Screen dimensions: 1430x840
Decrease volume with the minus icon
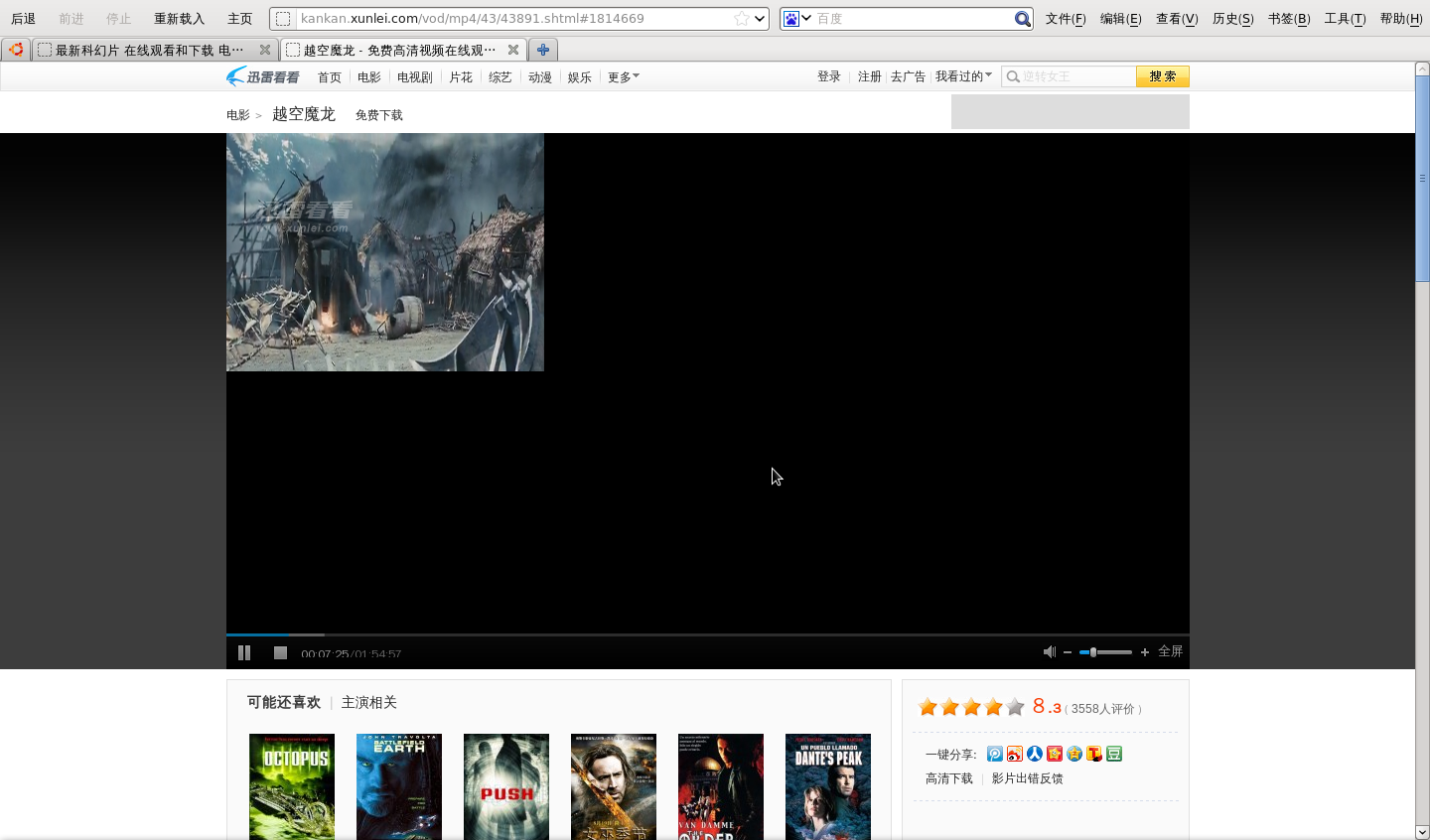click(1068, 652)
